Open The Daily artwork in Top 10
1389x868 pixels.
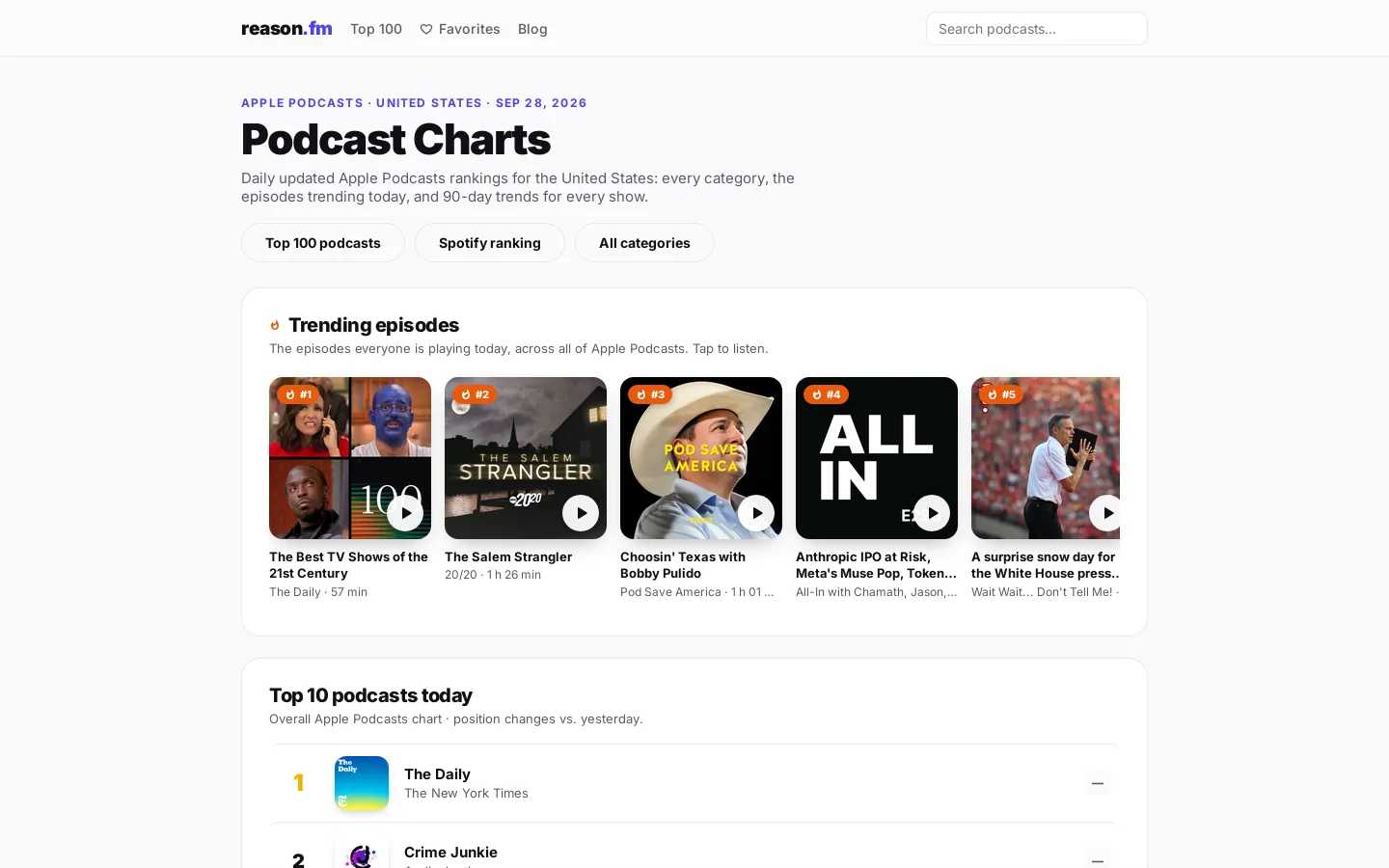click(x=362, y=783)
